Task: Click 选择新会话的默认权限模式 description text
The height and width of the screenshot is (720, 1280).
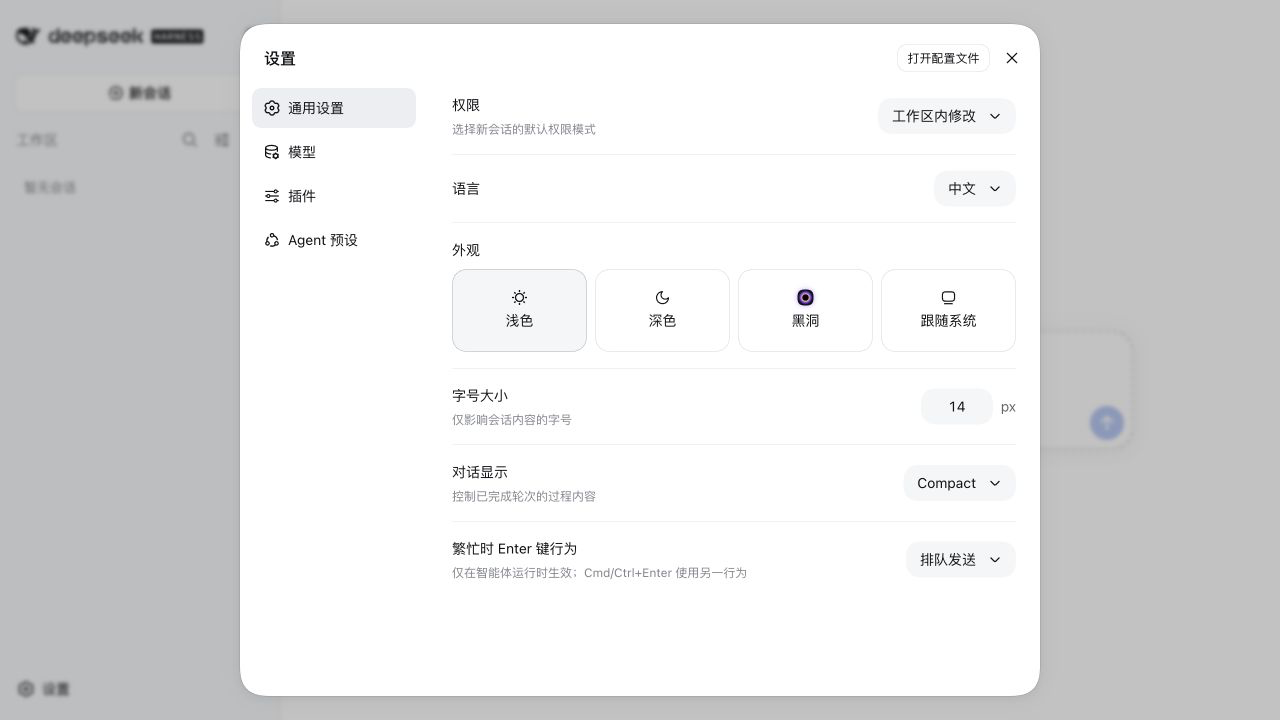Action: [524, 129]
